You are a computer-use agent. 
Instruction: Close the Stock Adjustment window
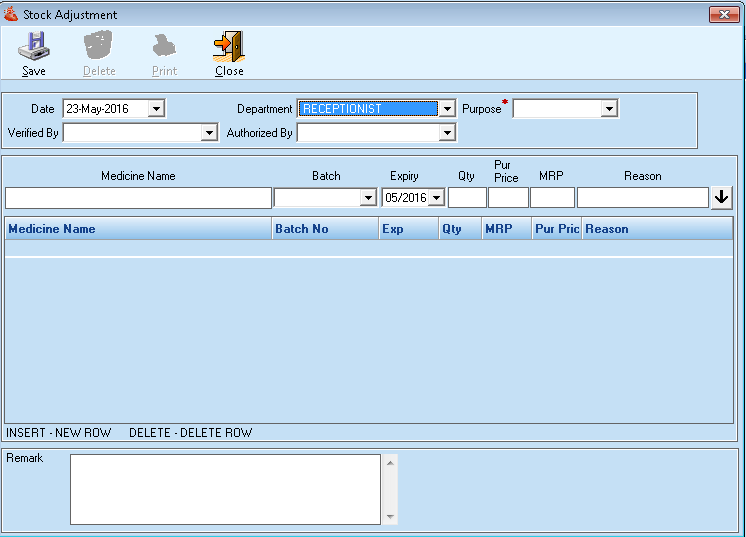coord(723,15)
